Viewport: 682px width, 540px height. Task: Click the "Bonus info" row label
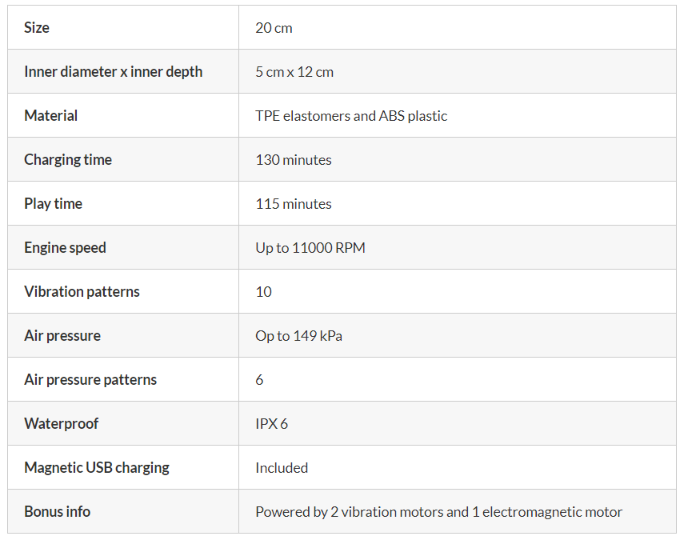[x=57, y=512]
